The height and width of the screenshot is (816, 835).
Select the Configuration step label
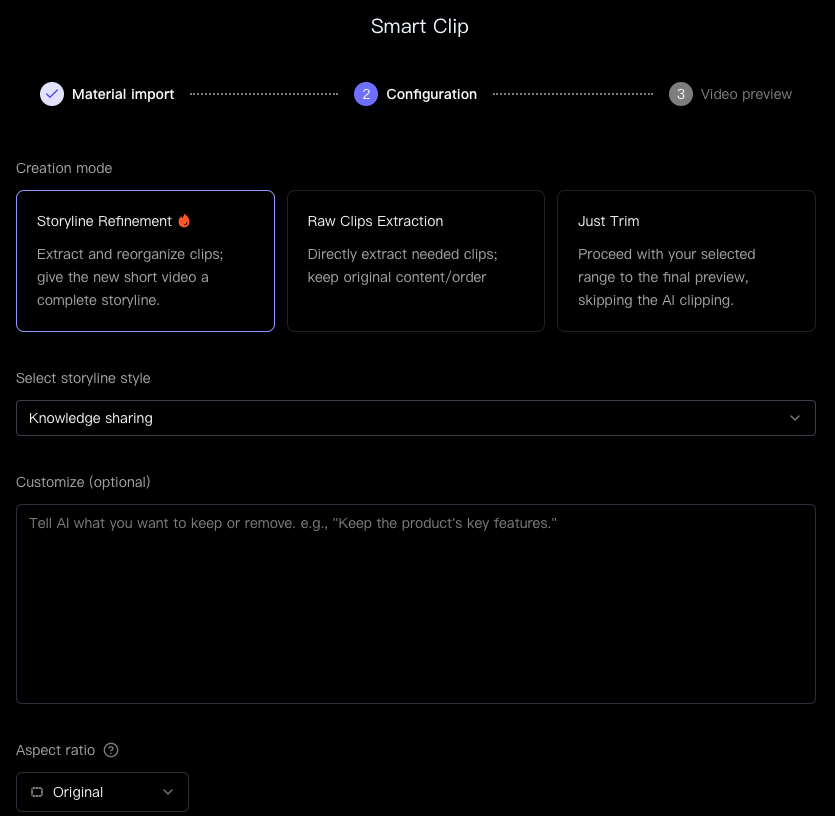click(x=431, y=94)
